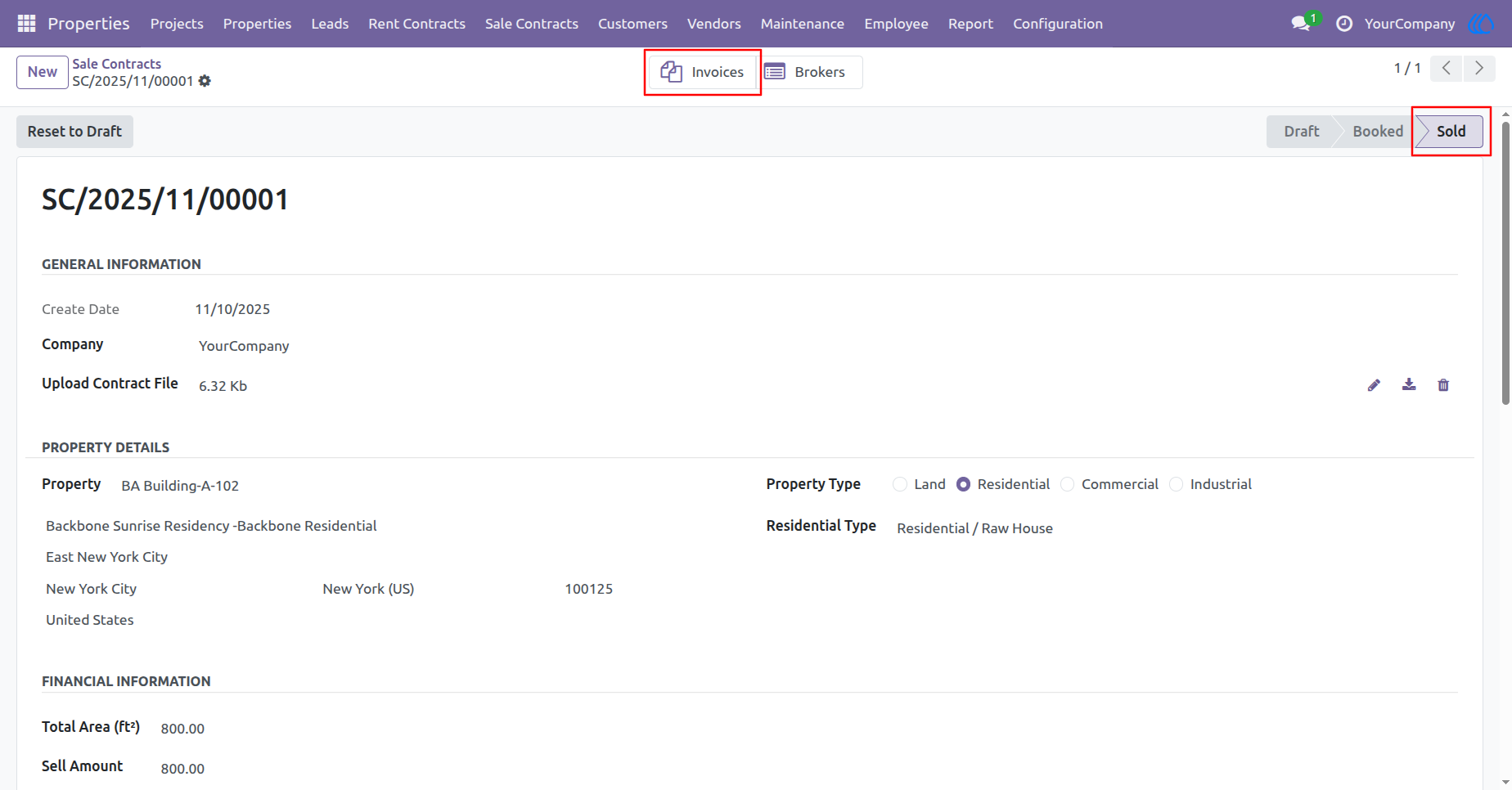Click the Sell Amount value 800.00
Image resolution: width=1512 pixels, height=790 pixels.
pyautogui.click(x=182, y=769)
